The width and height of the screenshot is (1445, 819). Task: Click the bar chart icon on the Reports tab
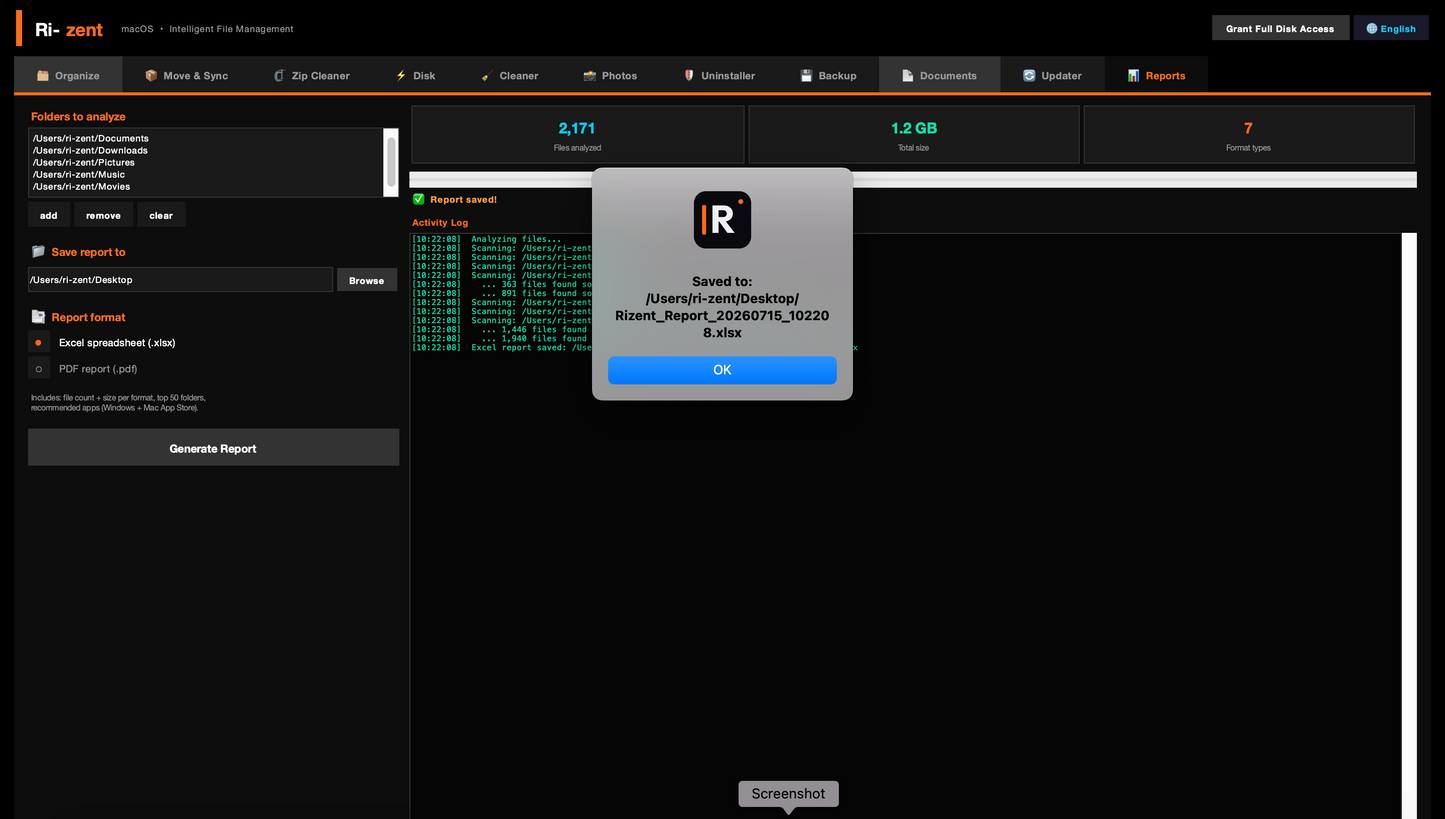(x=1133, y=76)
